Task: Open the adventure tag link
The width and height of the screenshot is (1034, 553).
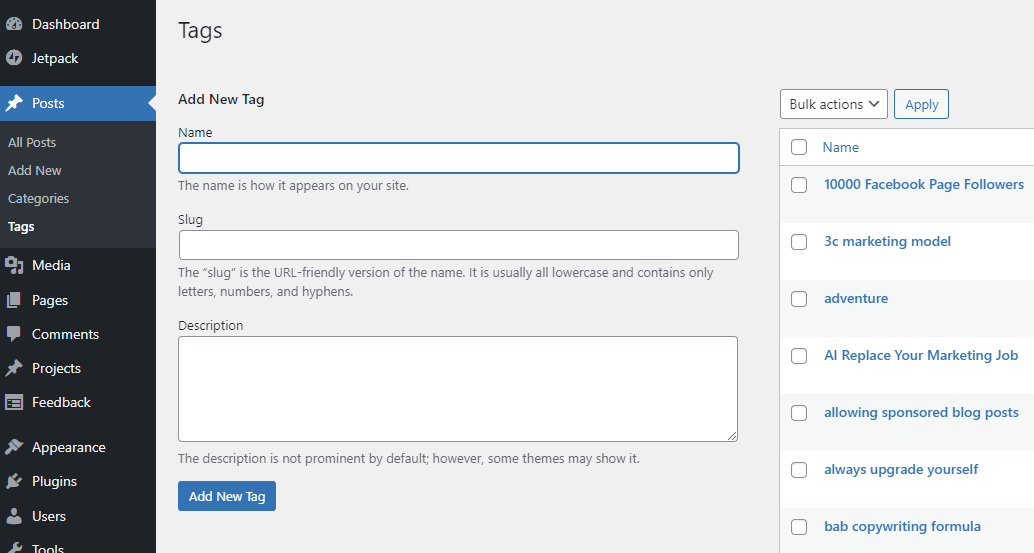Action: [x=856, y=298]
